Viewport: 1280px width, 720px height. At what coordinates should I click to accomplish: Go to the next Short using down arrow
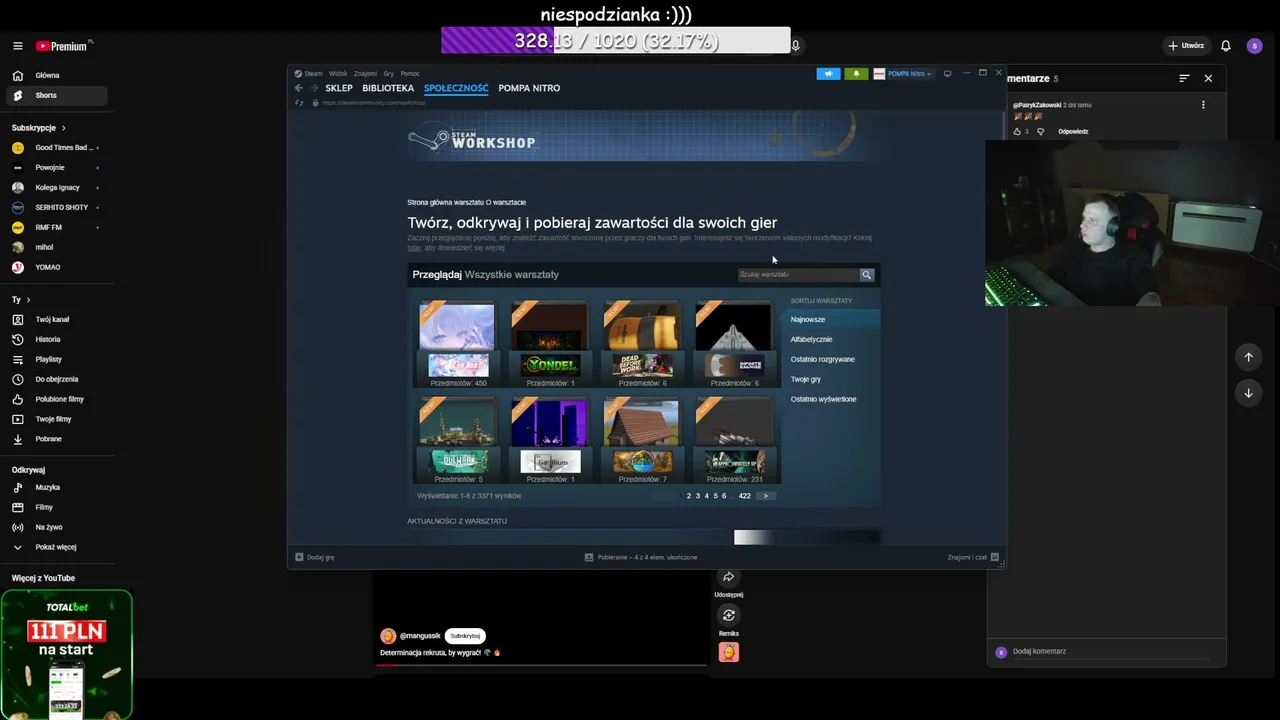pyautogui.click(x=1248, y=393)
